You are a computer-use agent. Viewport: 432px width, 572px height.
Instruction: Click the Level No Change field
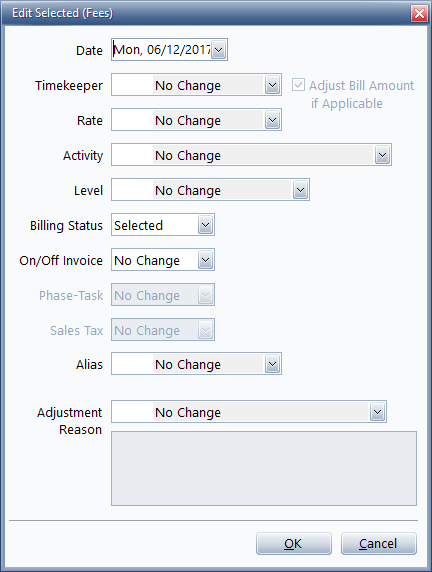(202, 190)
